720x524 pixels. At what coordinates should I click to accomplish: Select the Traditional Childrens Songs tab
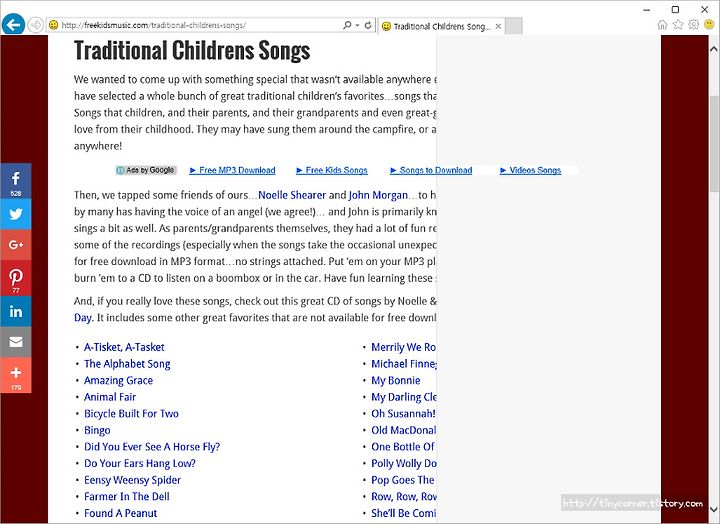(441, 26)
